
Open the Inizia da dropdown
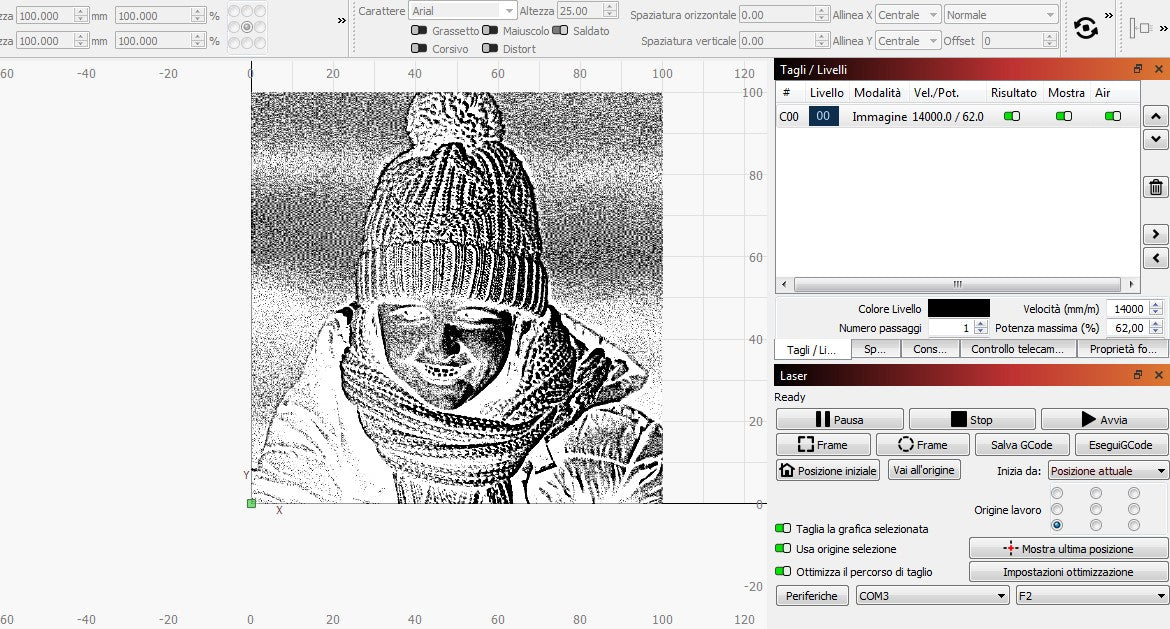tap(1108, 471)
